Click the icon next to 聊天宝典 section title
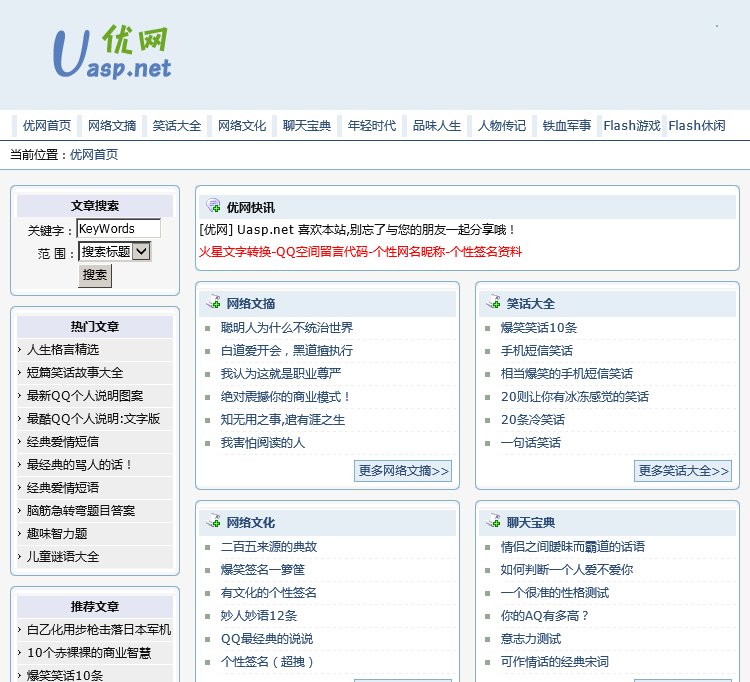Image resolution: width=750 pixels, height=682 pixels. point(493,521)
